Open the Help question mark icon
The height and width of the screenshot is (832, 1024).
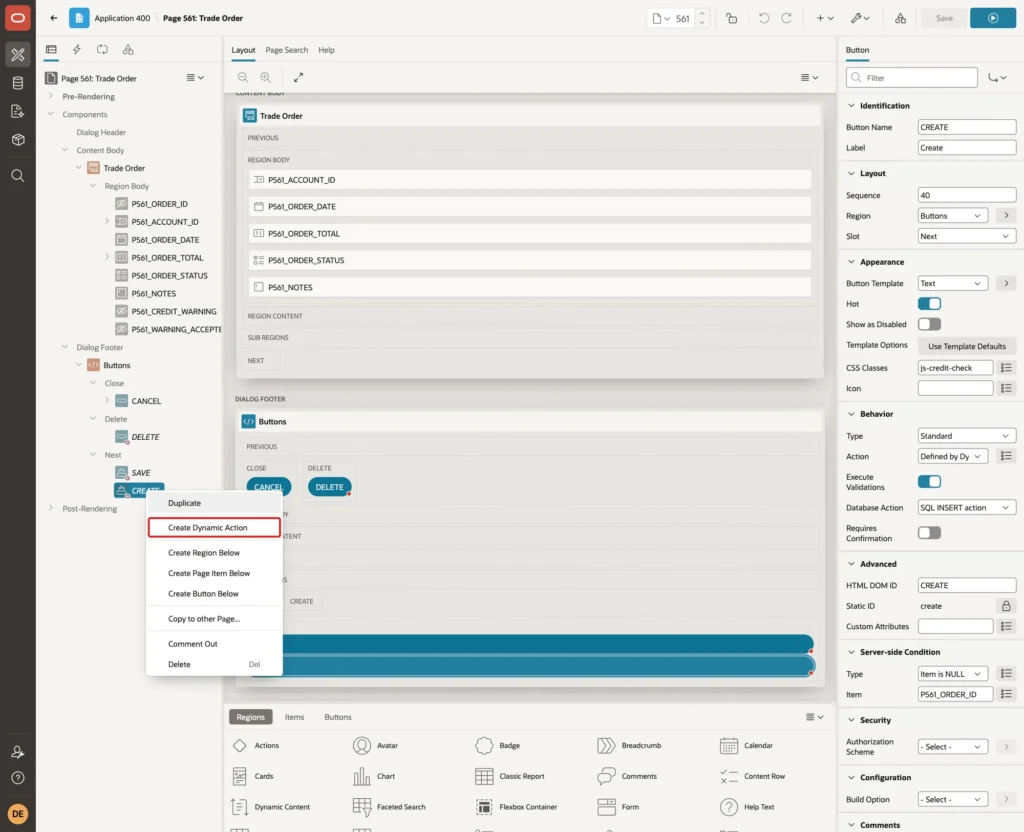click(x=18, y=778)
